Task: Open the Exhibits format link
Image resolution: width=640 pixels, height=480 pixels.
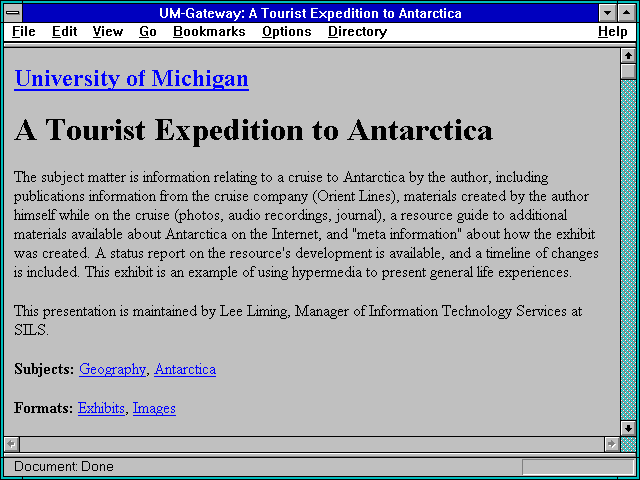Action: [101, 408]
